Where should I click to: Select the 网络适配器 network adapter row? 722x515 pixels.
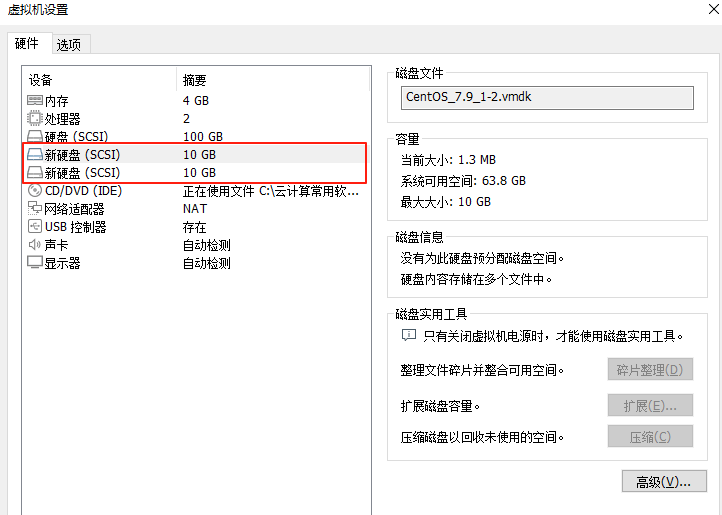(x=197, y=209)
